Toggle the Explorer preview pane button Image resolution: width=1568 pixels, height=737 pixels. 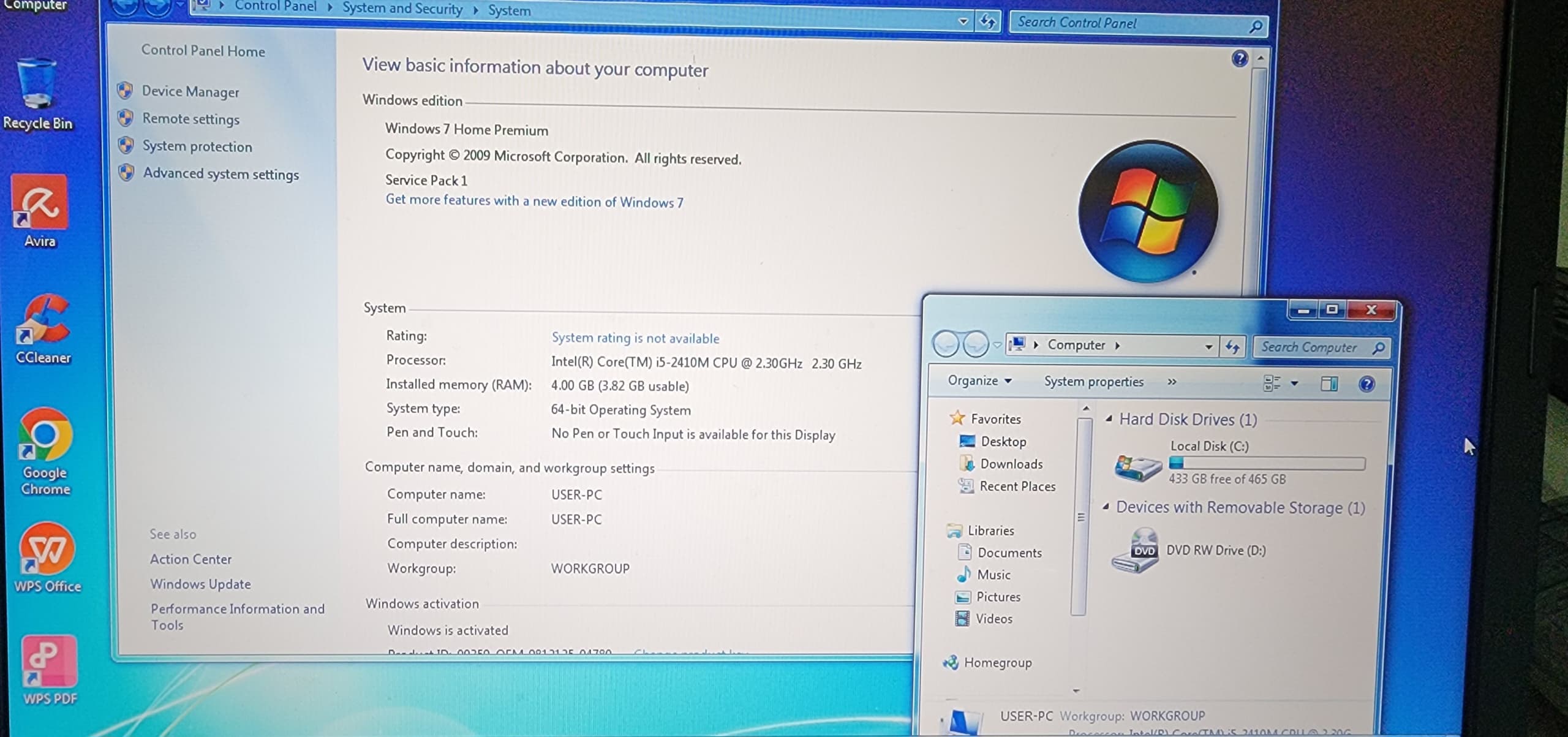pyautogui.click(x=1329, y=384)
